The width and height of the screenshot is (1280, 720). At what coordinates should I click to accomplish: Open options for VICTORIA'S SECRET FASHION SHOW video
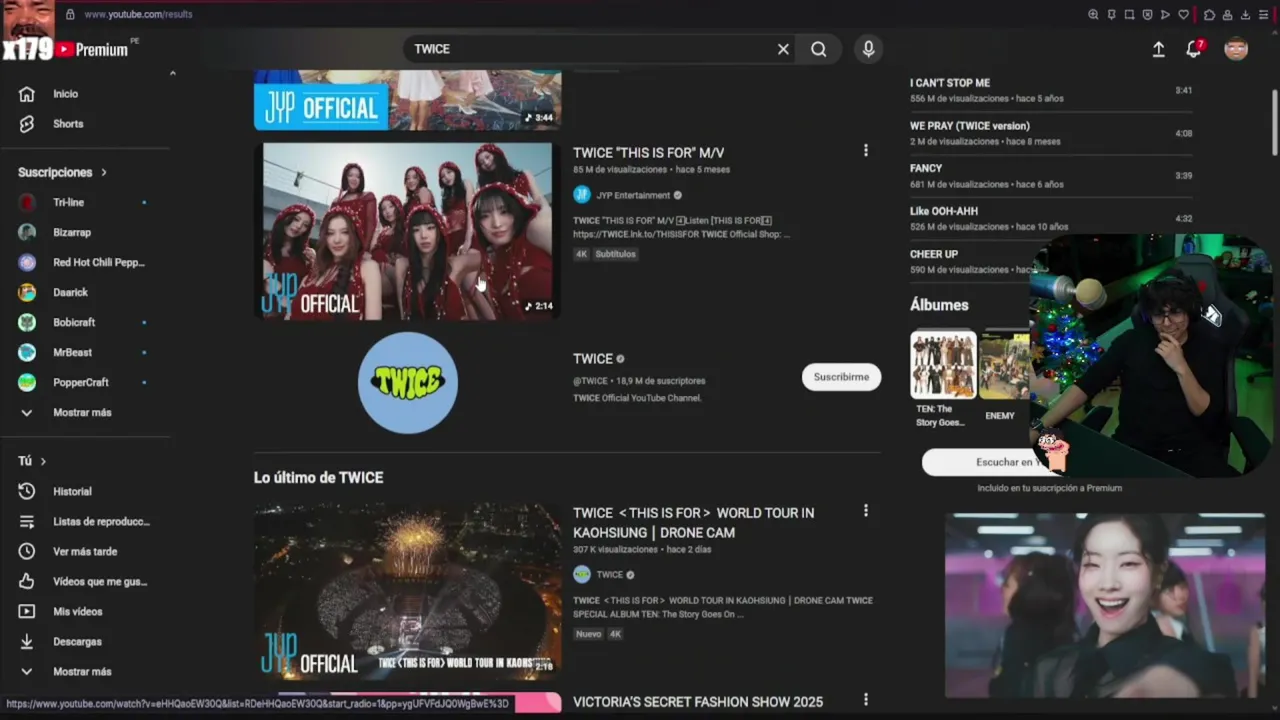click(866, 700)
